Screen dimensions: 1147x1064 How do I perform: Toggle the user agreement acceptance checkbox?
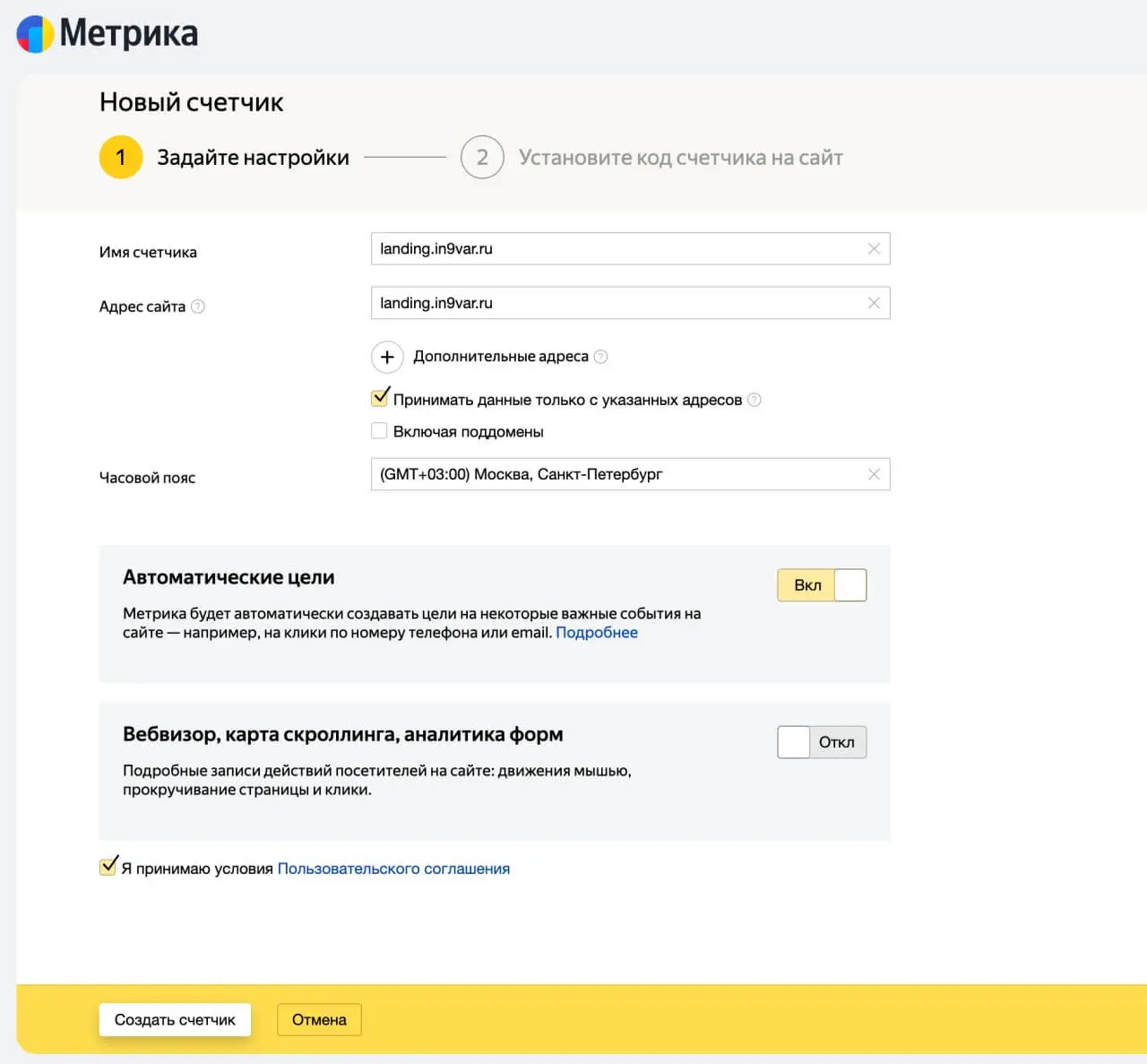(108, 866)
